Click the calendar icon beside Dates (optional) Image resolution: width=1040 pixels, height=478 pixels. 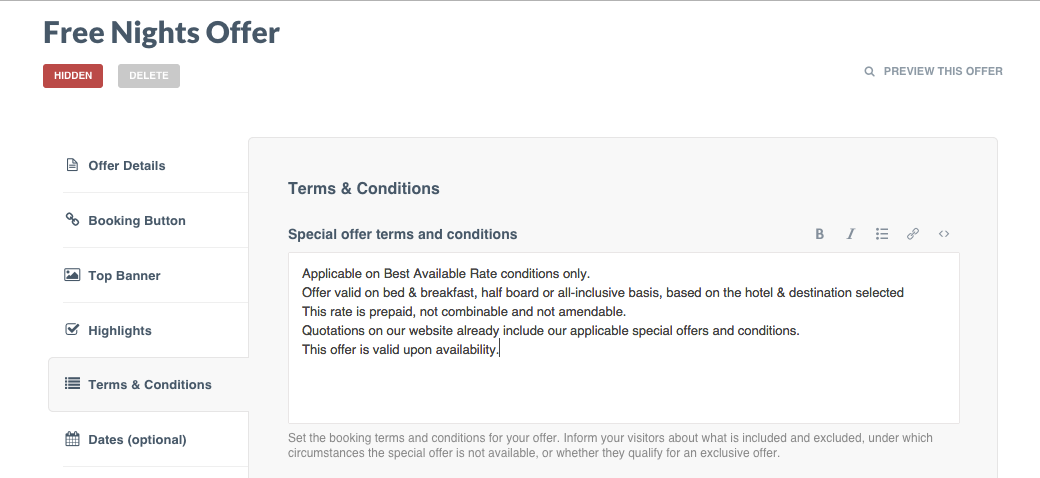[x=72, y=439]
